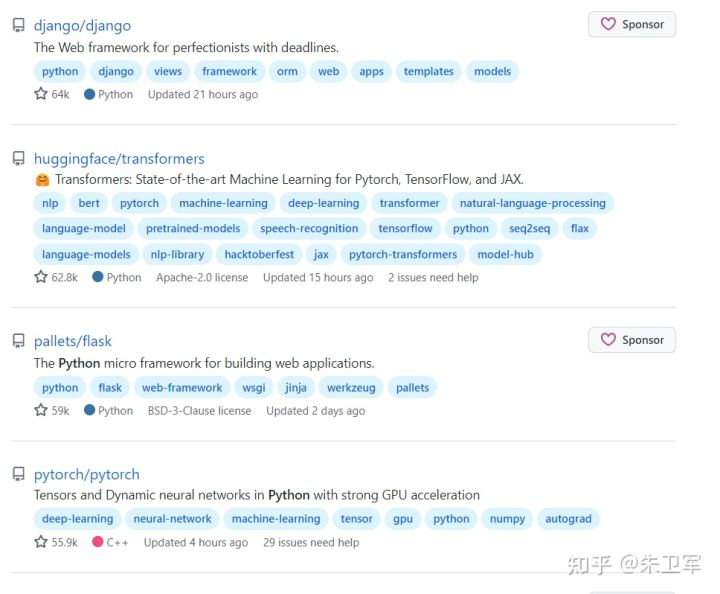Click the star icon showing 59k
Viewport: 720px width, 594px height.
(41, 410)
